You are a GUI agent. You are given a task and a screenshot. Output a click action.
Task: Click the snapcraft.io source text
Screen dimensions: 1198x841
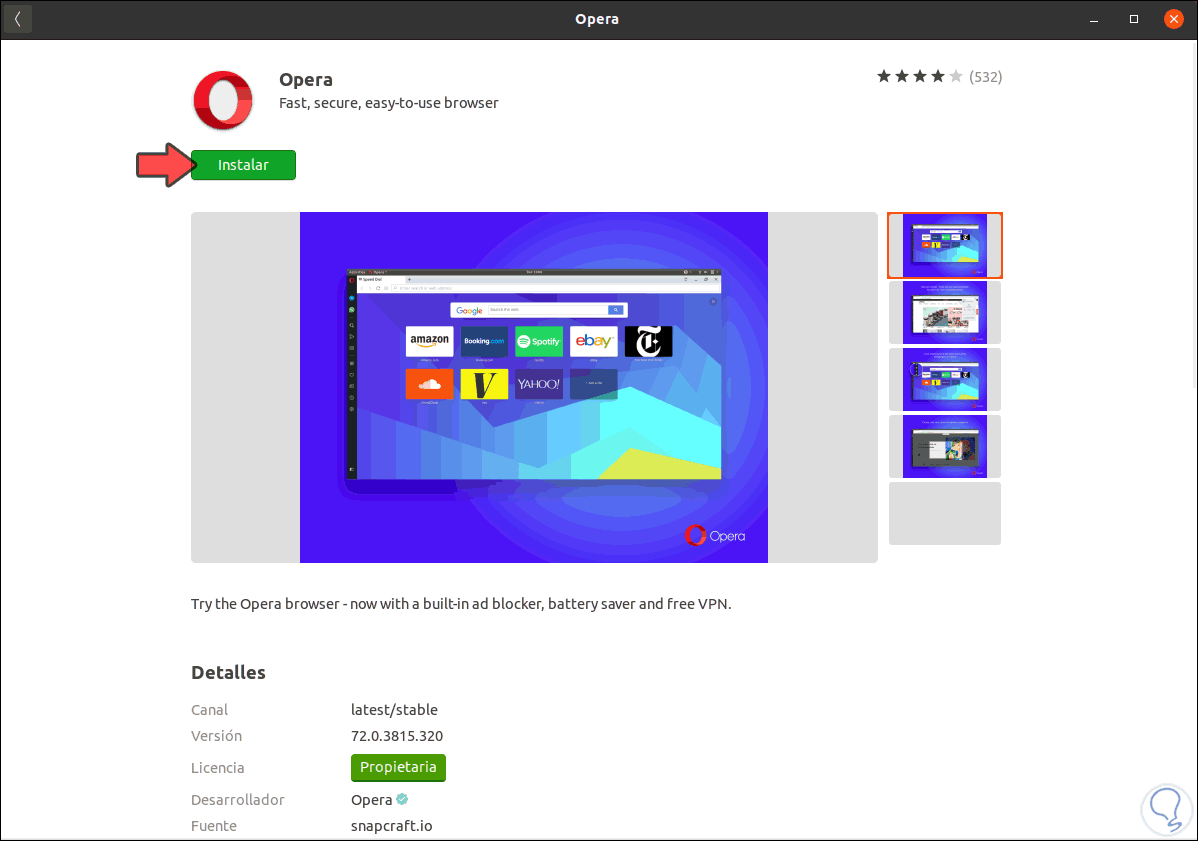tap(391, 826)
